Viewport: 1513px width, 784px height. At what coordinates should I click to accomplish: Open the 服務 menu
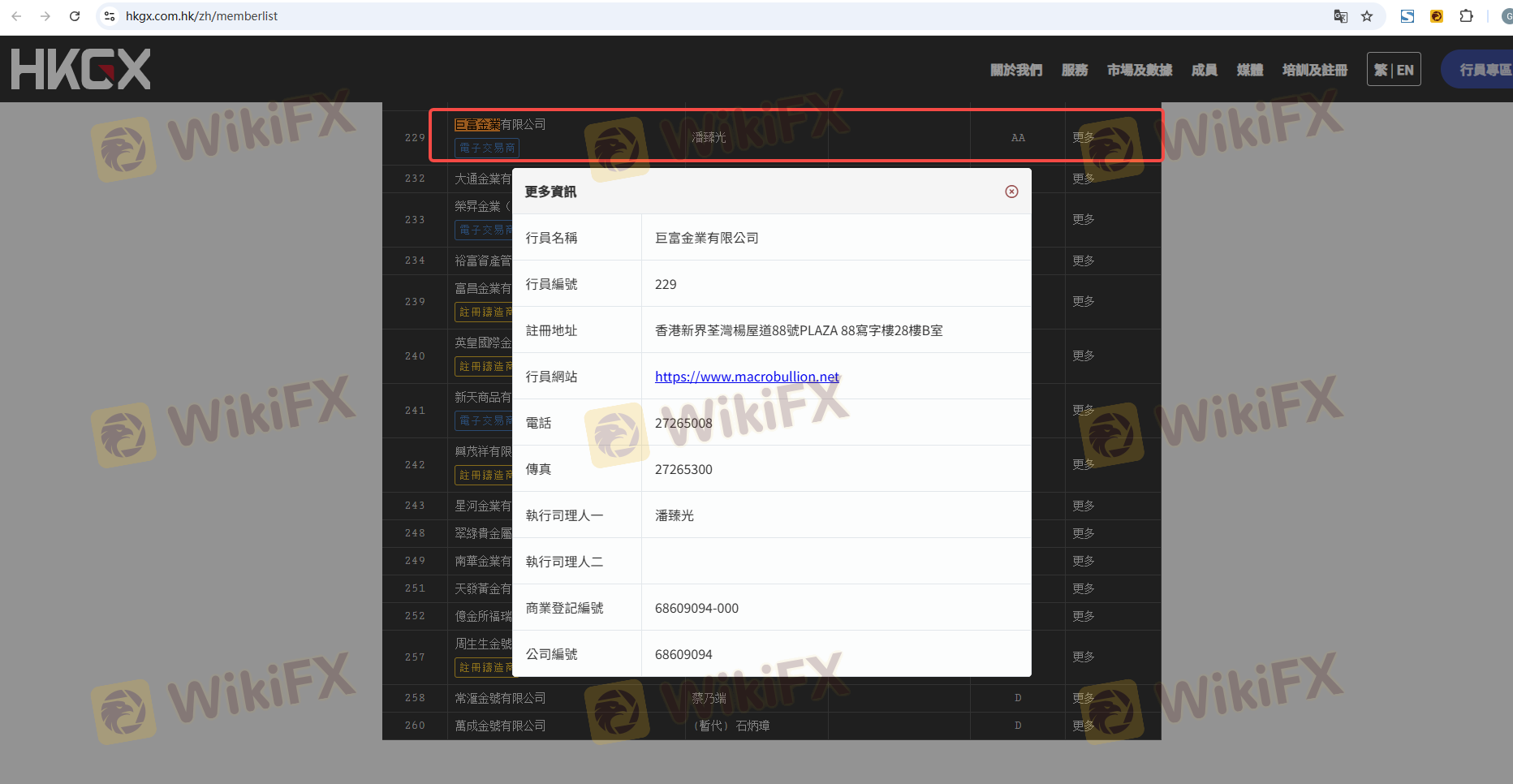click(x=1075, y=70)
